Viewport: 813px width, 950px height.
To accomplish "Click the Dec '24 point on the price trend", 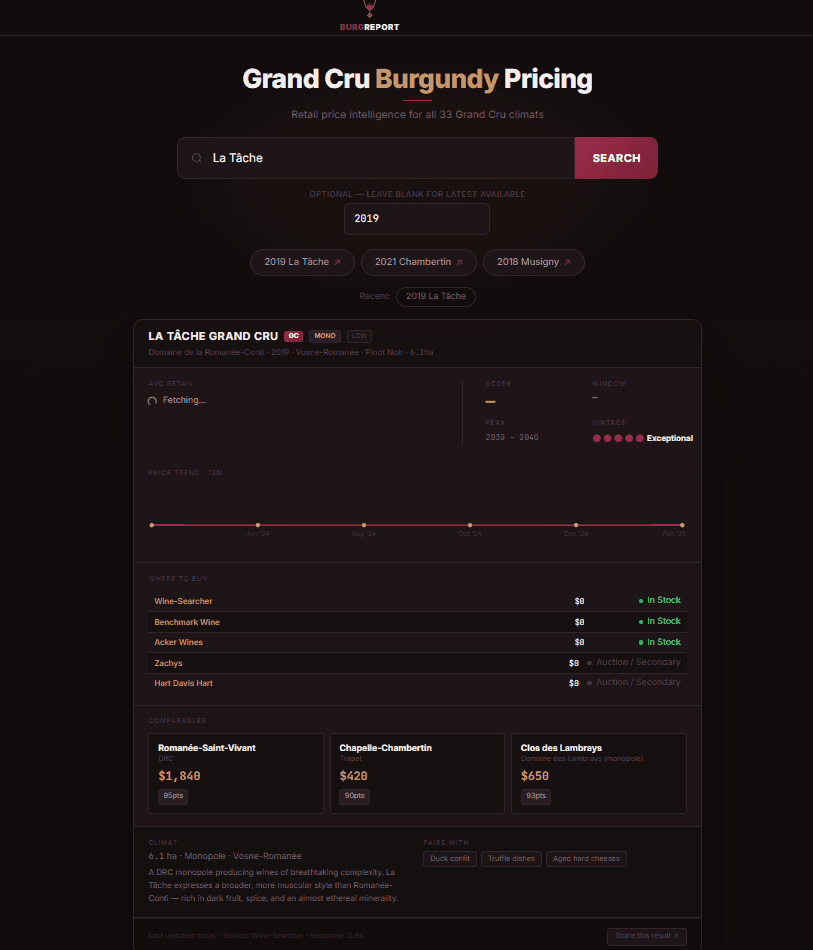I will 575,523.
